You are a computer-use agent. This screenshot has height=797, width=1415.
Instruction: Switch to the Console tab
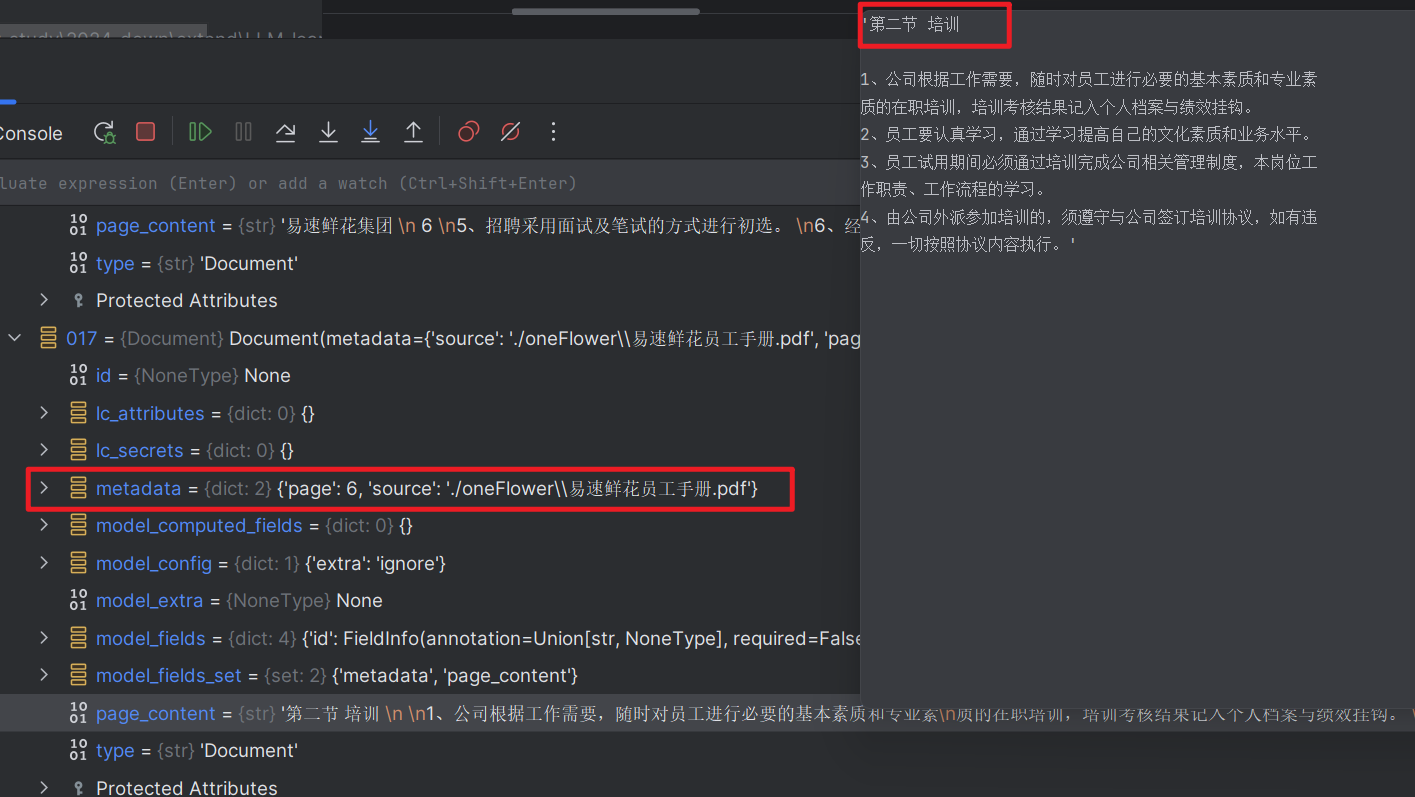point(31,133)
